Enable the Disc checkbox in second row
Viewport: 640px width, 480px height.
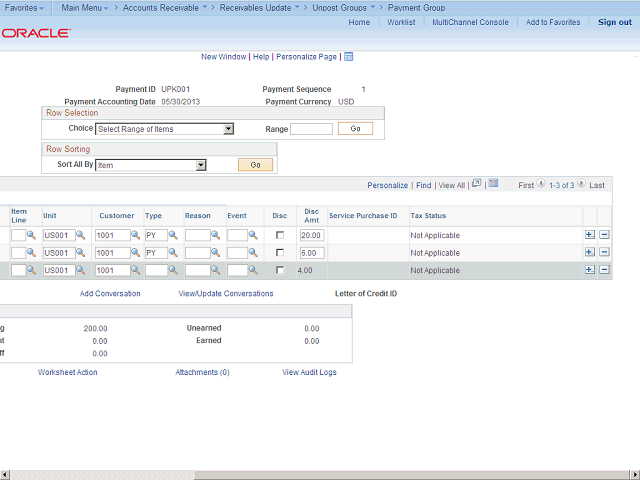(x=280, y=253)
